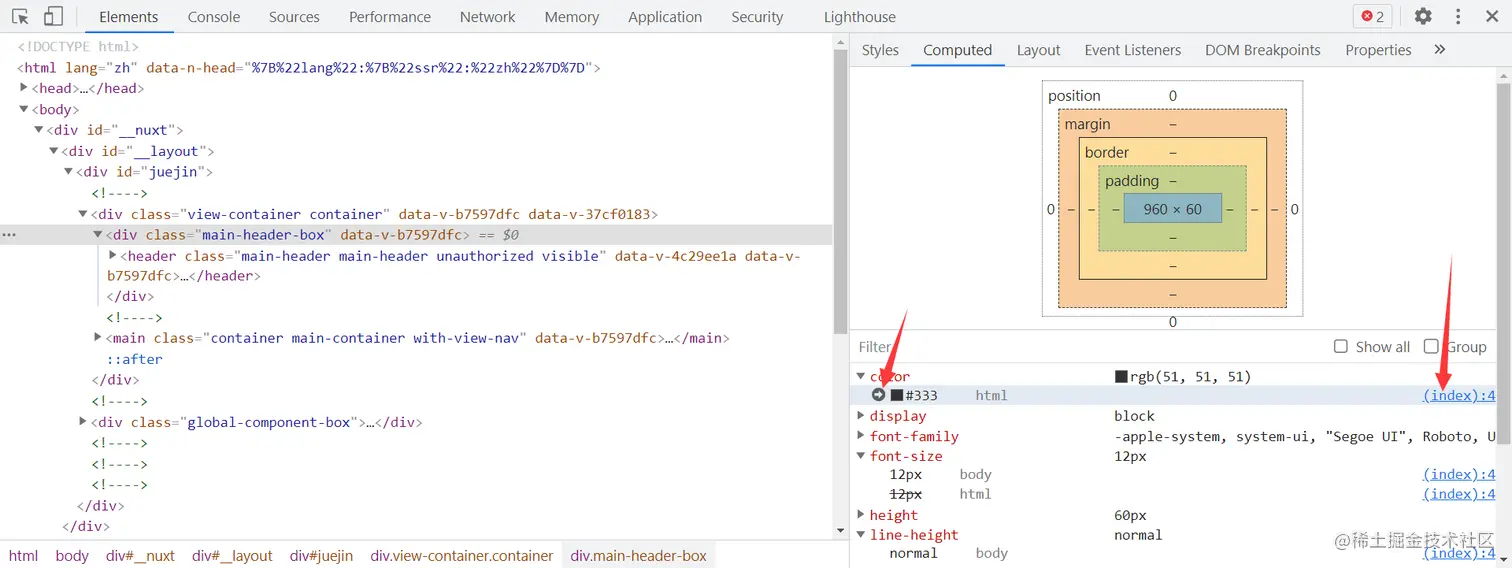Click the body breadcrumb
The width and height of the screenshot is (1512, 568).
[72, 556]
